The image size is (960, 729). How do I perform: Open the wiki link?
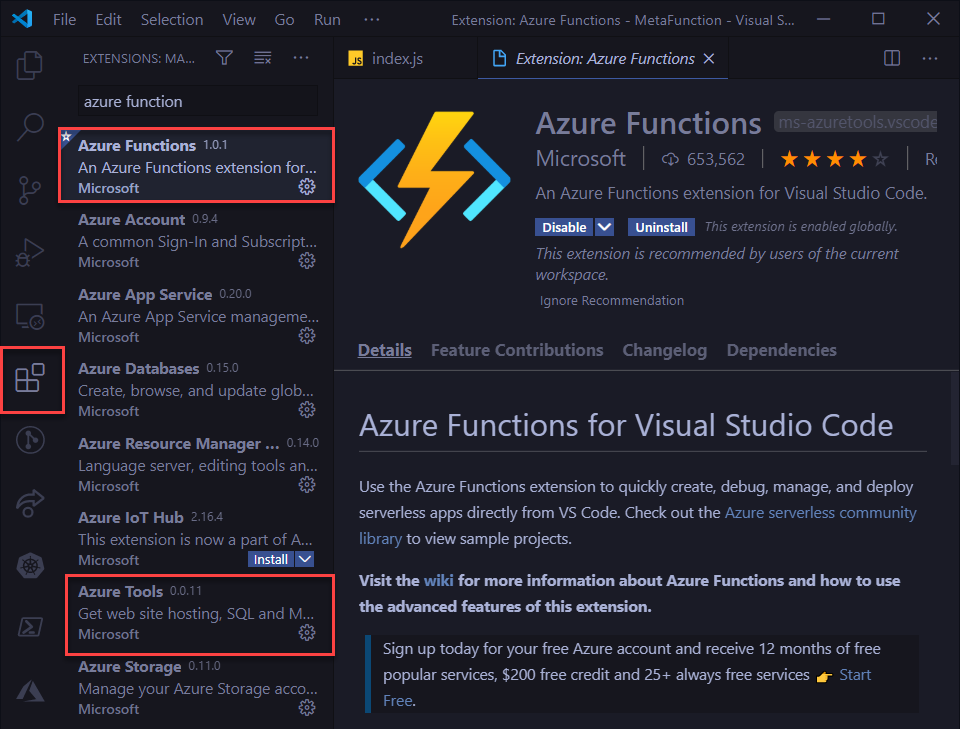(438, 580)
